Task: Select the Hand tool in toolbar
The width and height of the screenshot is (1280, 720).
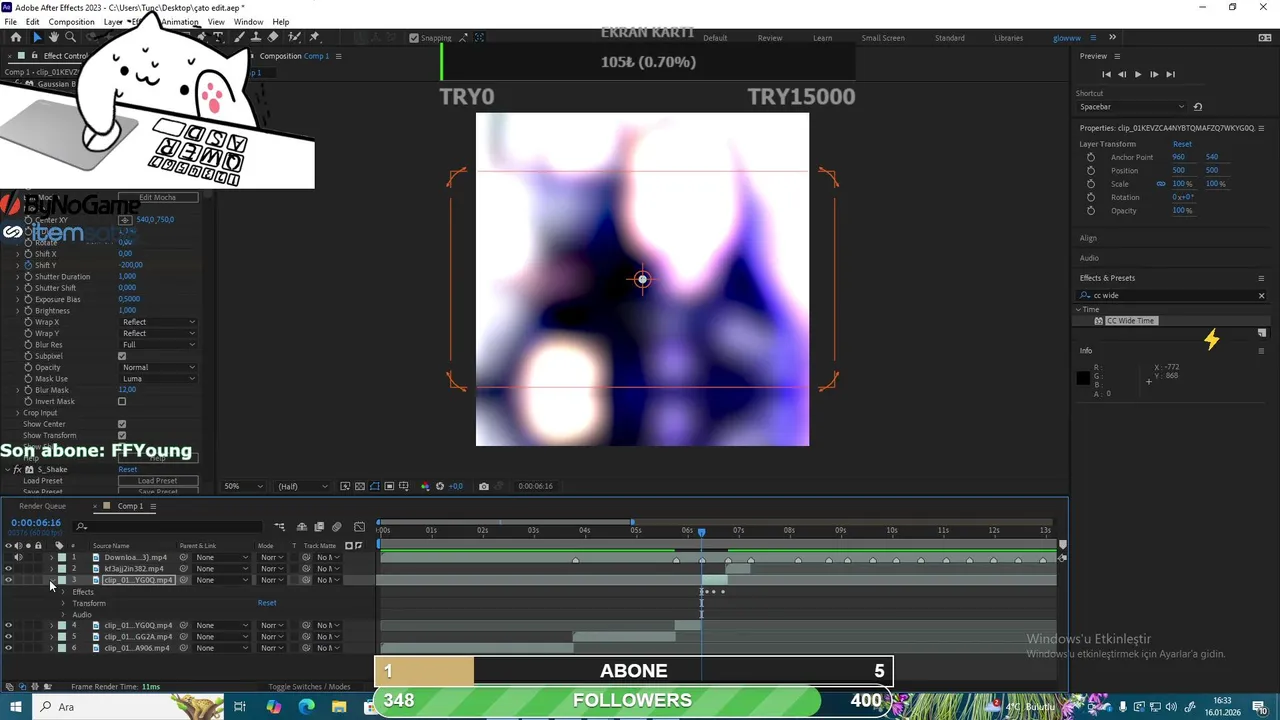Action: pos(53,37)
